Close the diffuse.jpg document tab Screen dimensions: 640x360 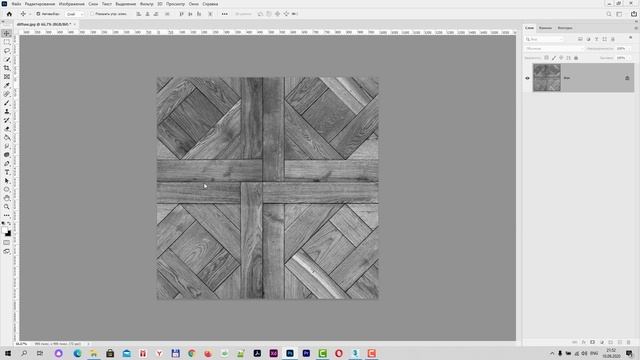75,24
